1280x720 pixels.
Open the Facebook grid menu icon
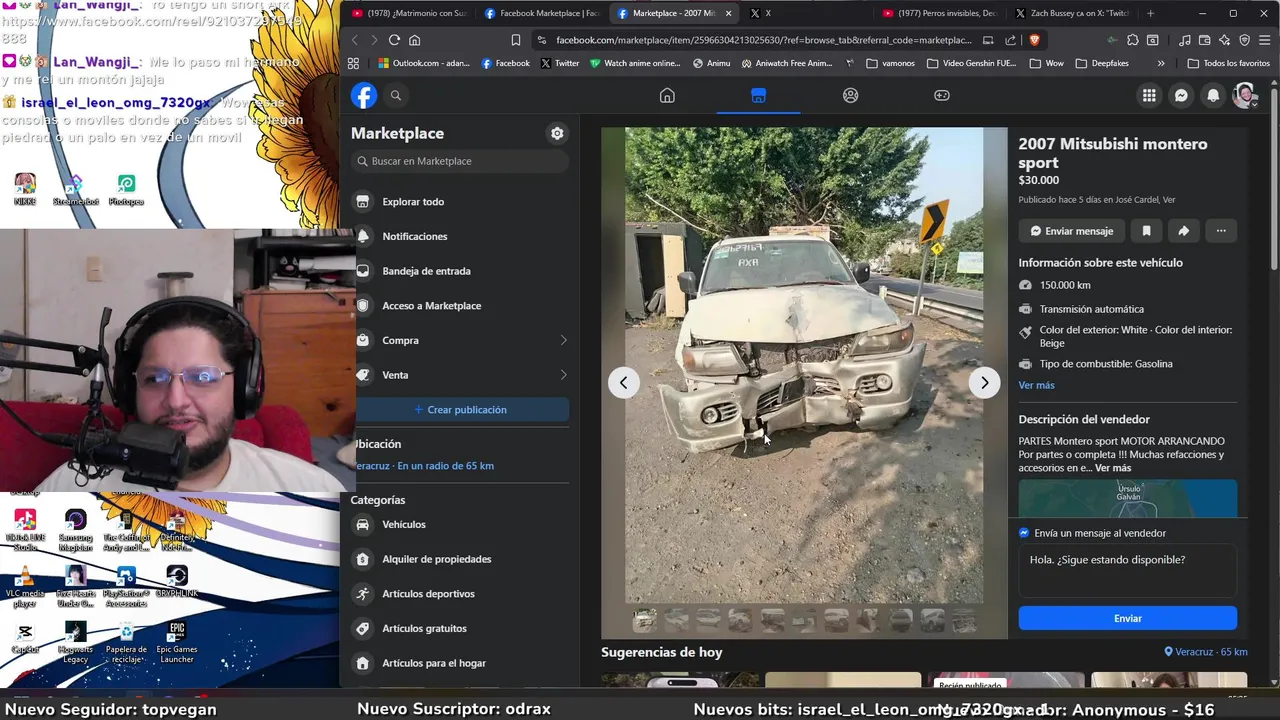1149,95
